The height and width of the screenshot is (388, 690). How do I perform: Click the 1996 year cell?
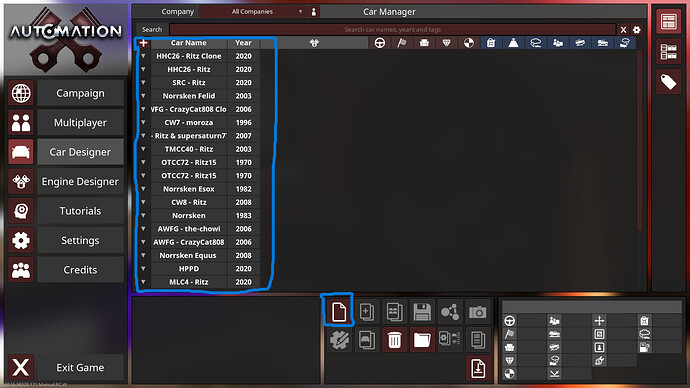pyautogui.click(x=243, y=123)
